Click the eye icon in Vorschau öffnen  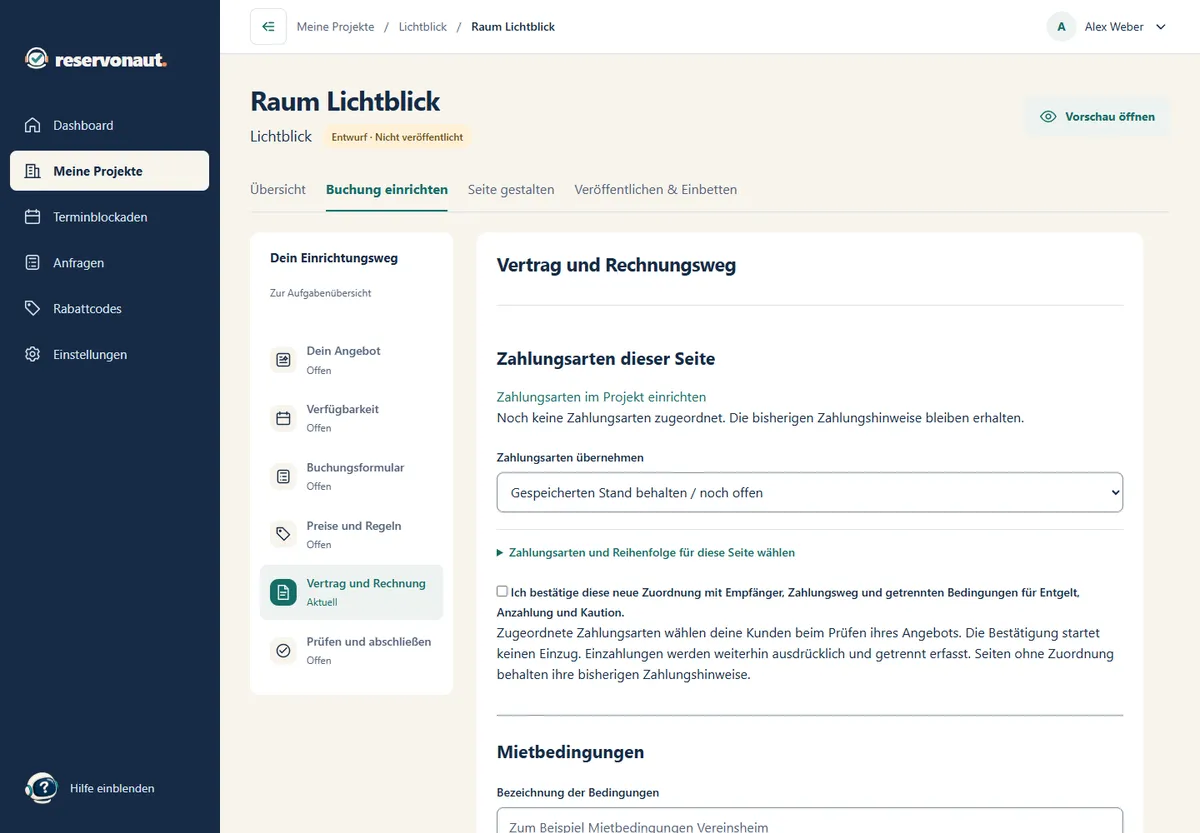click(x=1048, y=116)
